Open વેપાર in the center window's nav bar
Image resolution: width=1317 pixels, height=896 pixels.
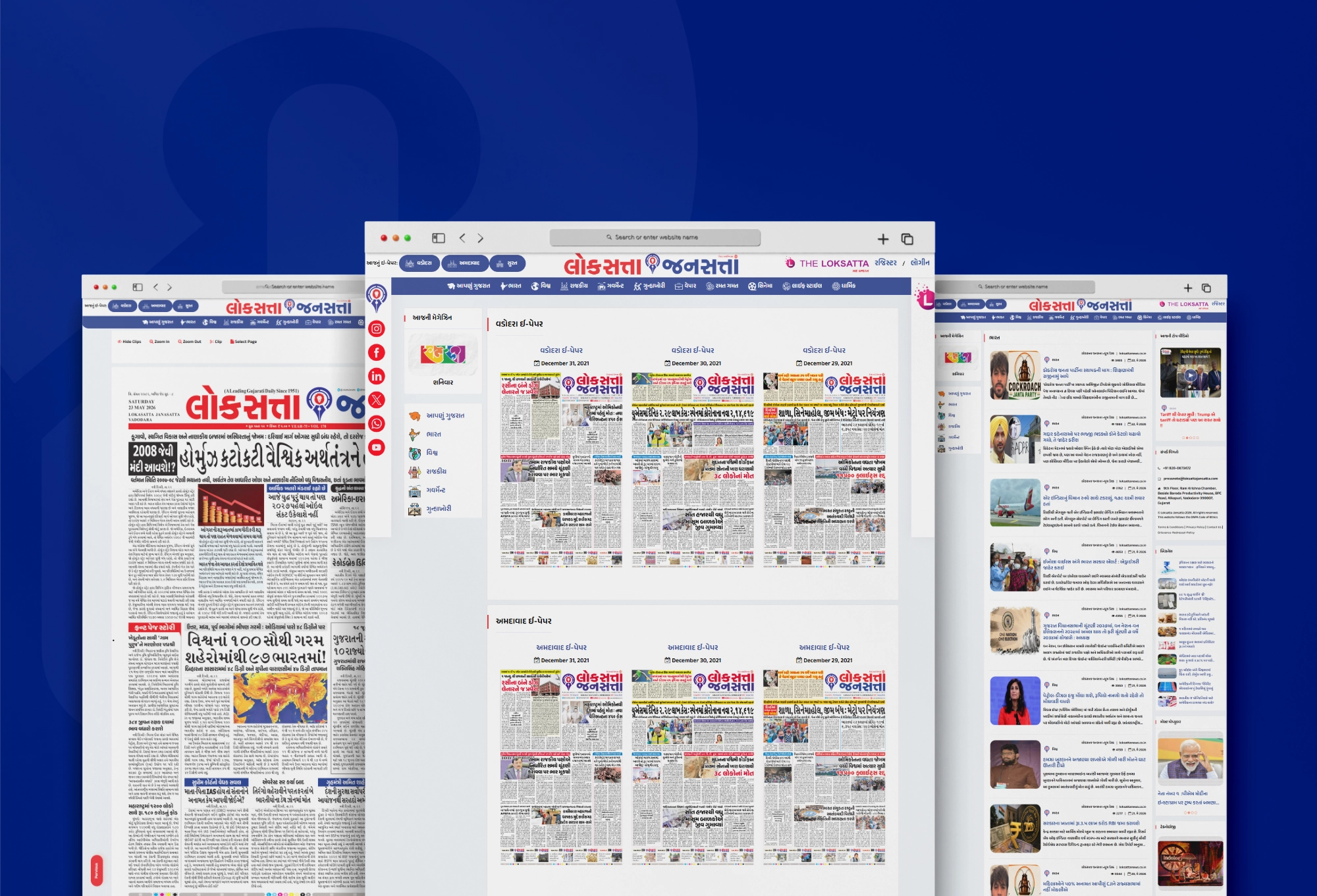coord(685,286)
